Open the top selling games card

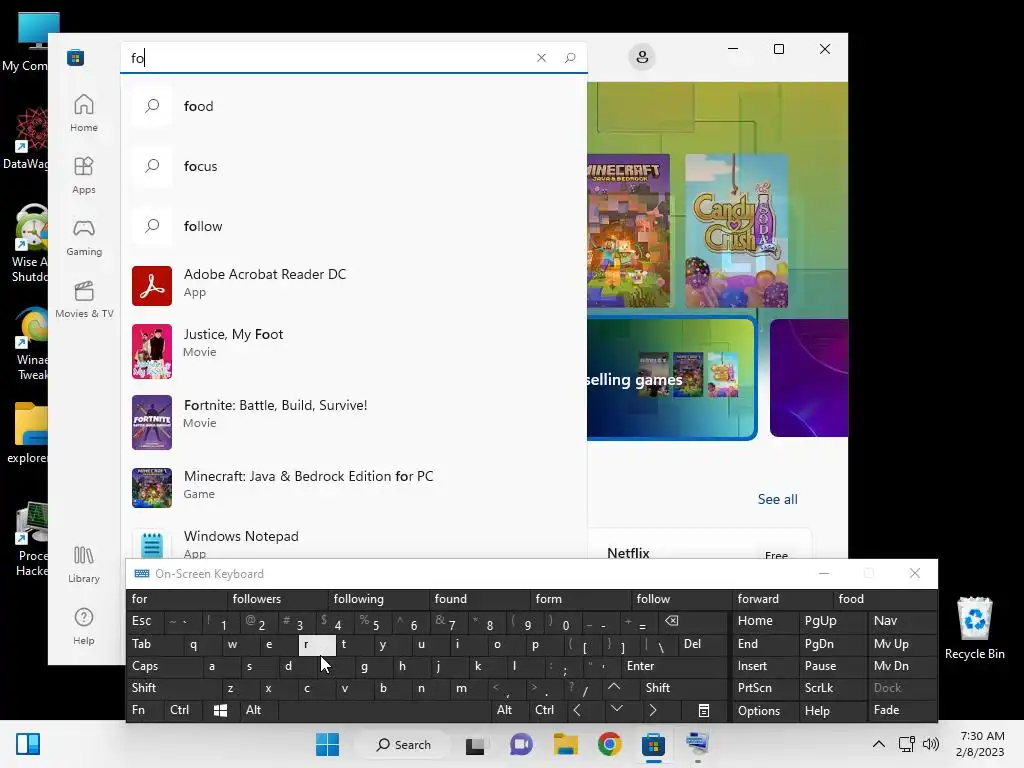671,379
